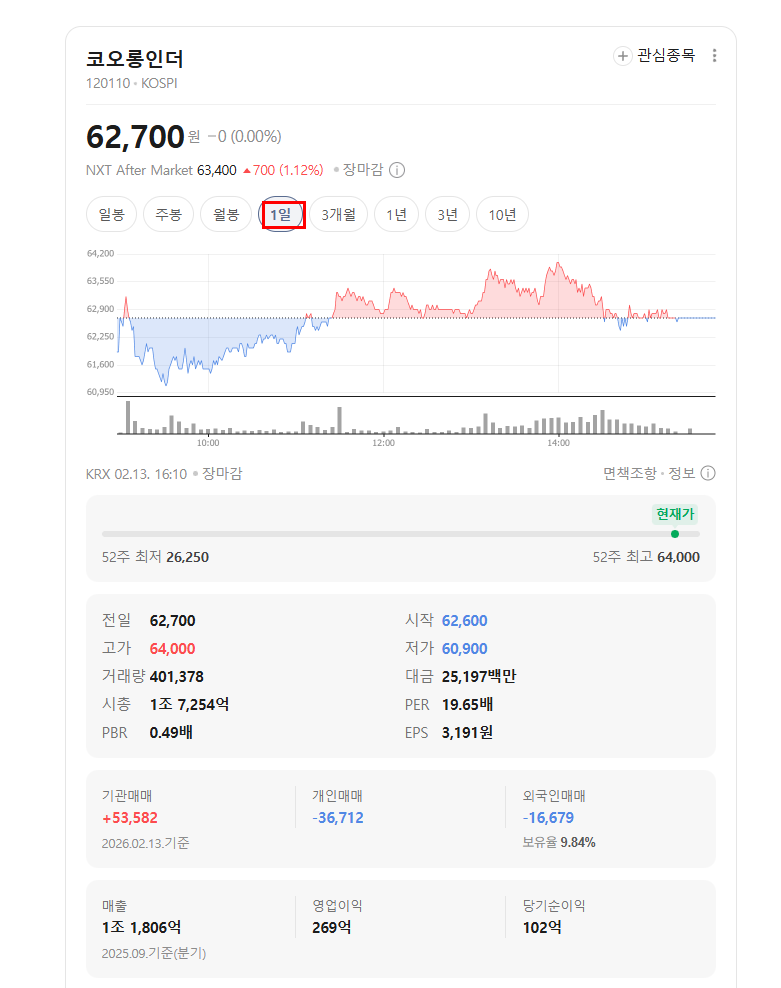Switch chart to 3개월 period
Viewport: 781px width, 988px height.
pyautogui.click(x=338, y=215)
